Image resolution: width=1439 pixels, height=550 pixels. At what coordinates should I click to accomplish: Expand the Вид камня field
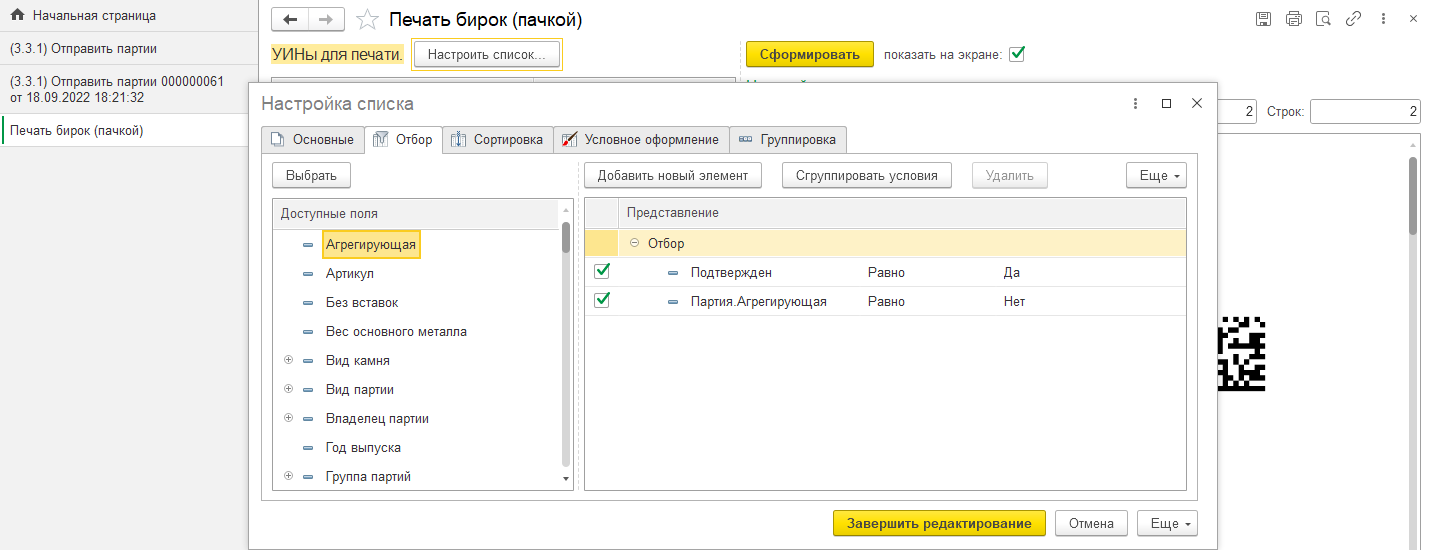(288, 360)
